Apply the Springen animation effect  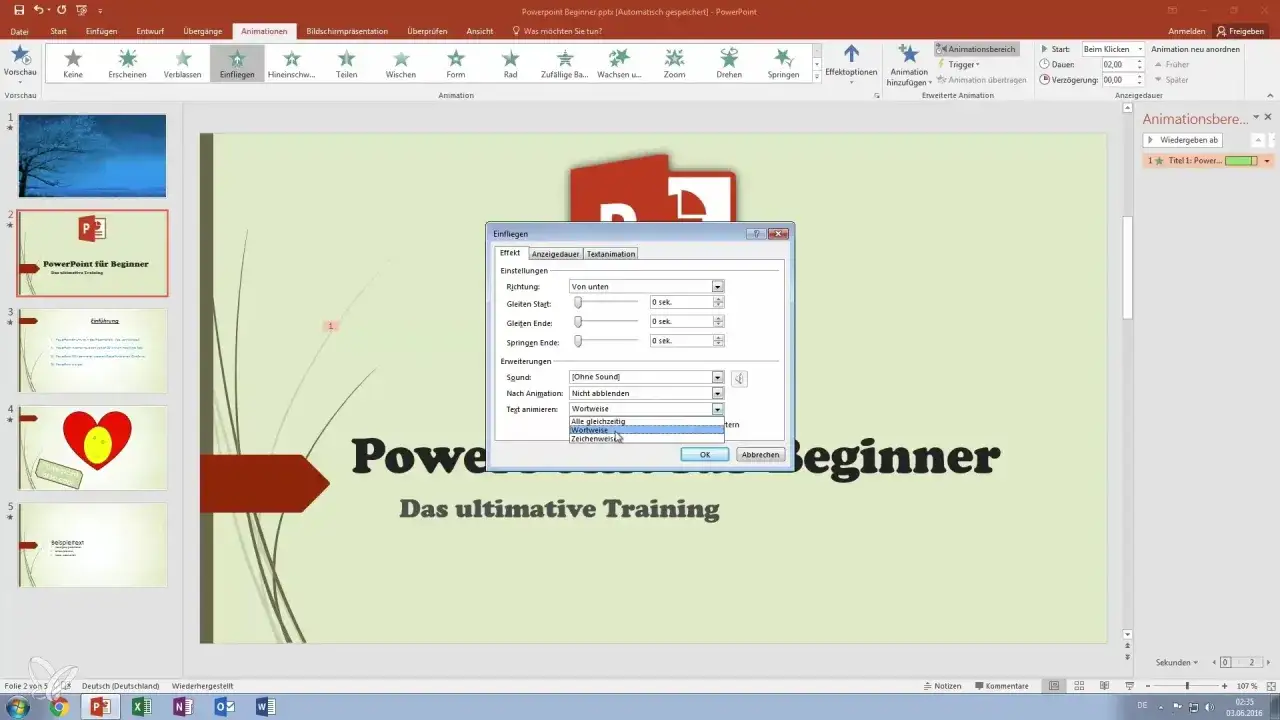click(783, 64)
